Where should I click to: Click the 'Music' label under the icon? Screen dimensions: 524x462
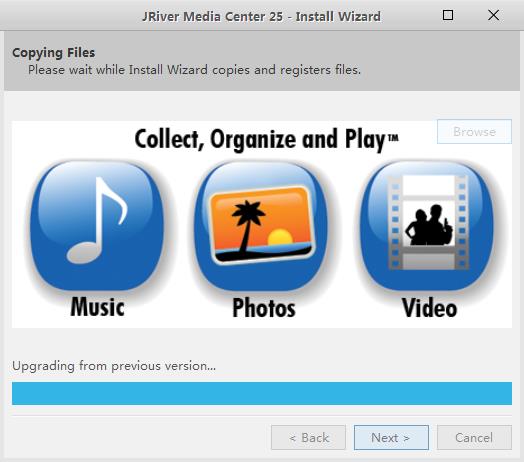98,307
